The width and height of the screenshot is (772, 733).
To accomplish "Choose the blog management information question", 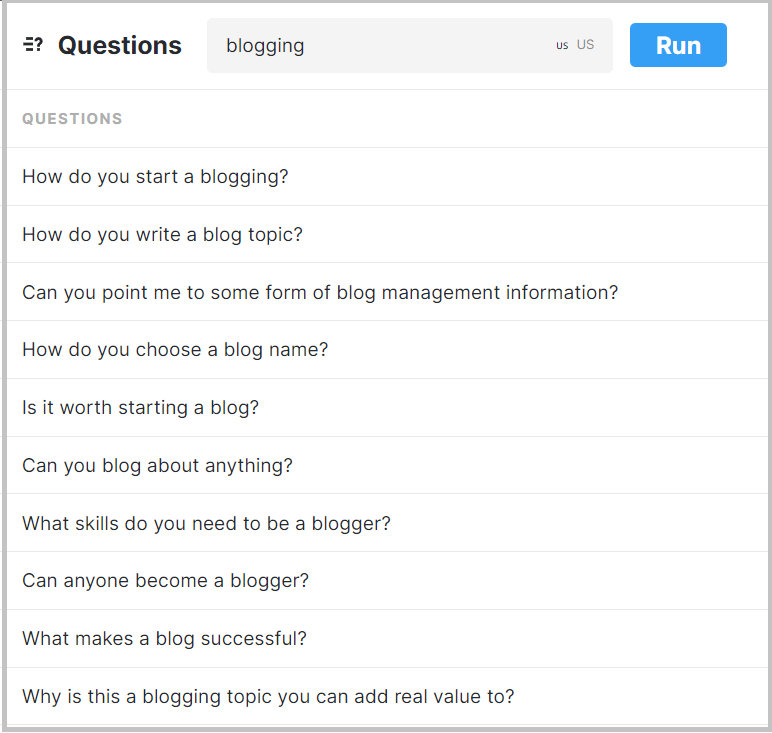I will pos(320,293).
